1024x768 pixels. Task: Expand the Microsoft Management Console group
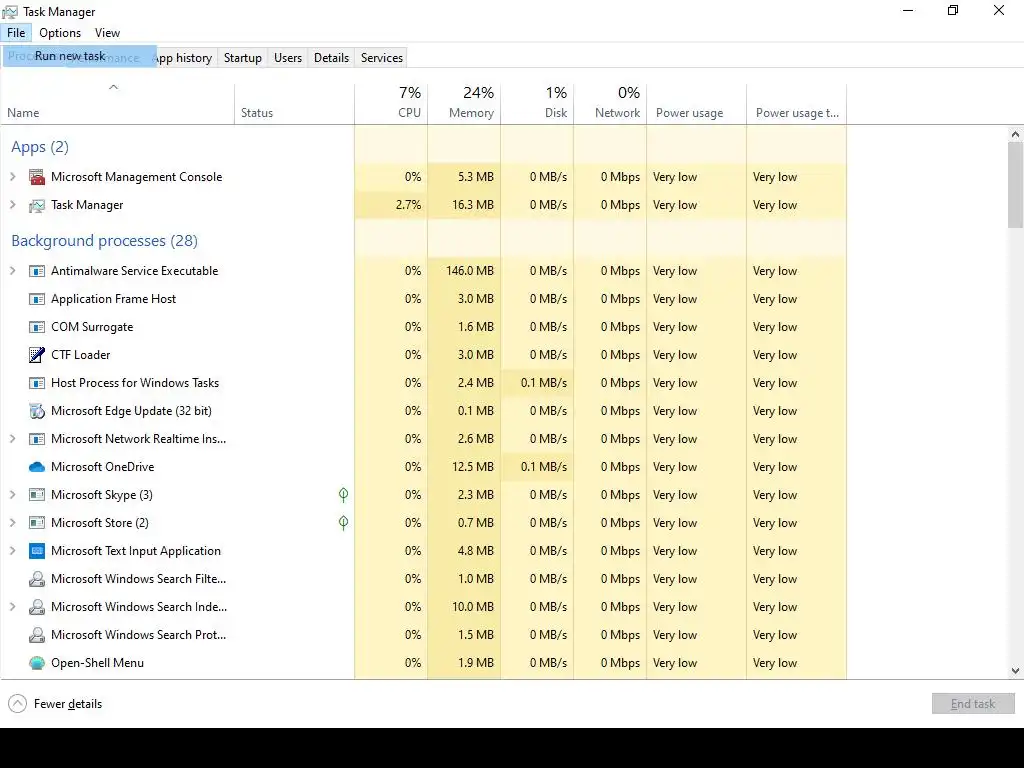tap(12, 177)
